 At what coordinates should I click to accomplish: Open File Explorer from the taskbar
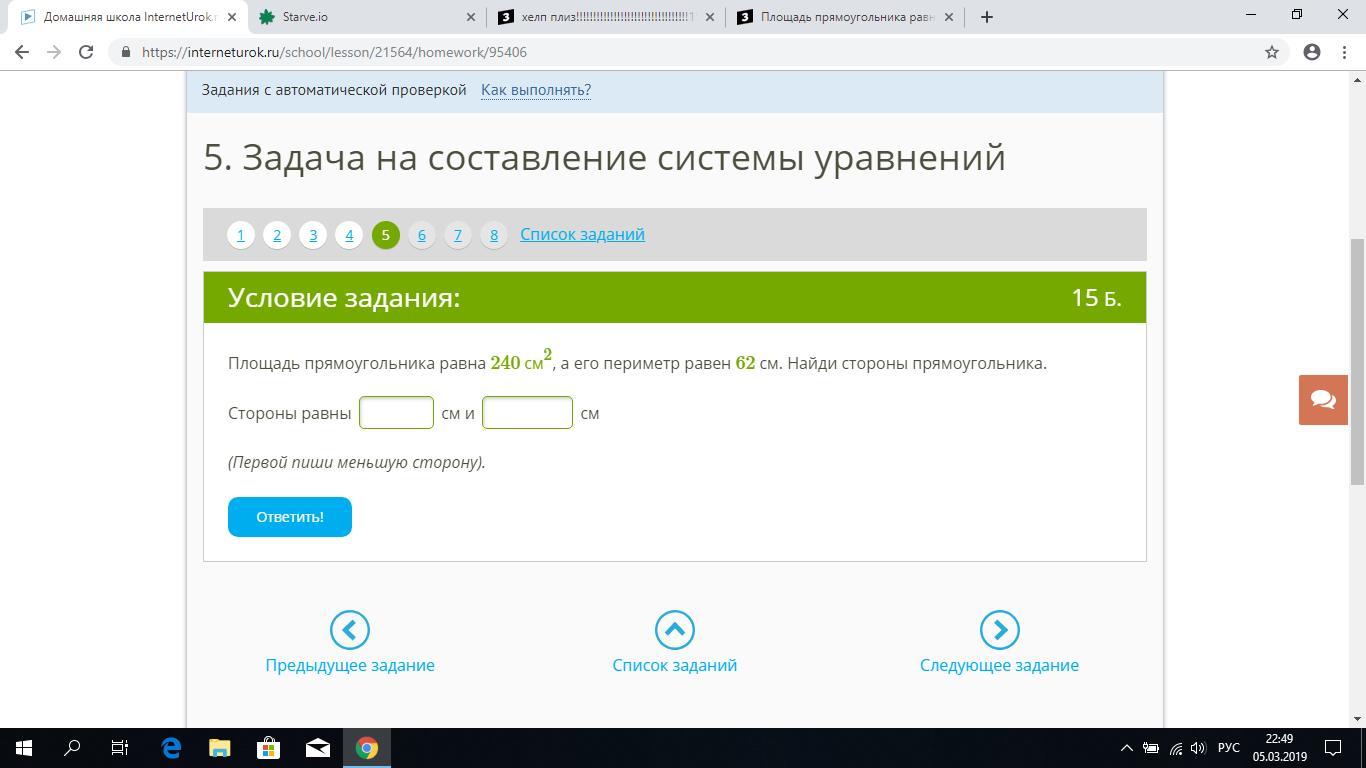click(219, 748)
